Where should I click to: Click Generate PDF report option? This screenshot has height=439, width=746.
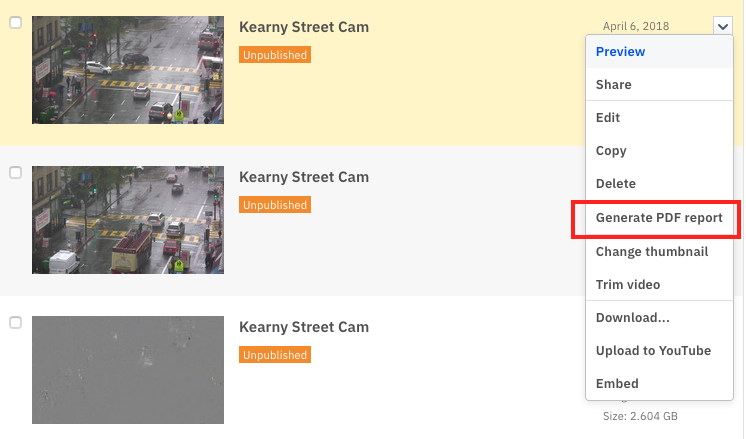tap(659, 218)
